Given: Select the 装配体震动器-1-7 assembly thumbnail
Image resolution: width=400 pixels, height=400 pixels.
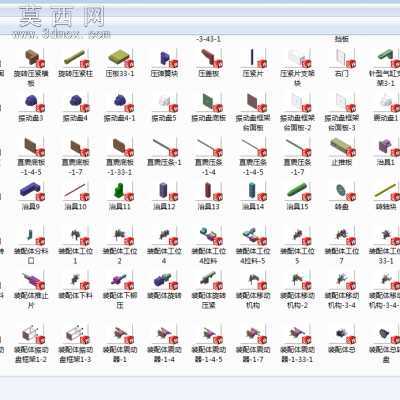Looking at the screenshot, I should (253, 334).
